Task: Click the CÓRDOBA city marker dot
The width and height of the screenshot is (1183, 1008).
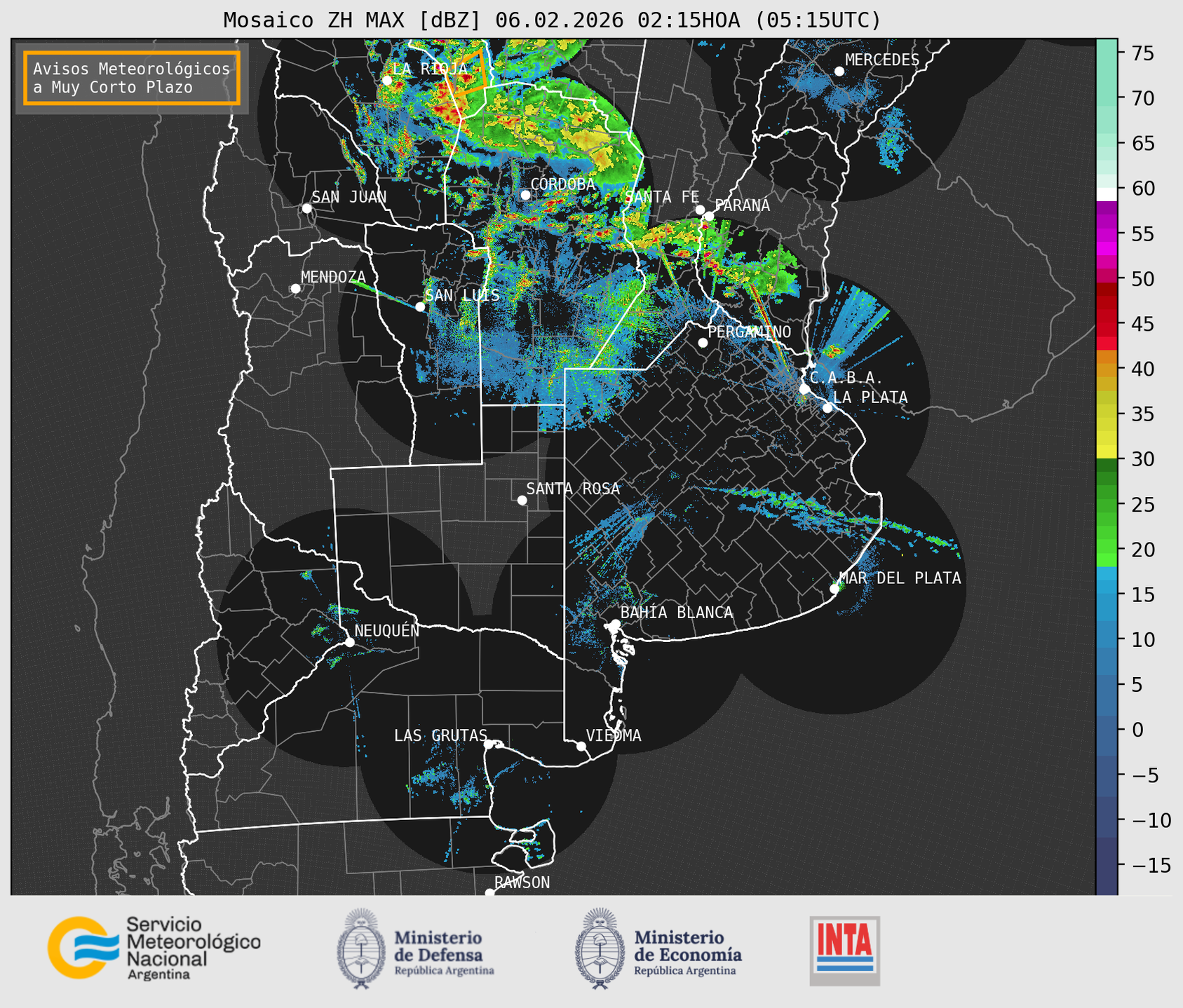Action: [x=525, y=195]
